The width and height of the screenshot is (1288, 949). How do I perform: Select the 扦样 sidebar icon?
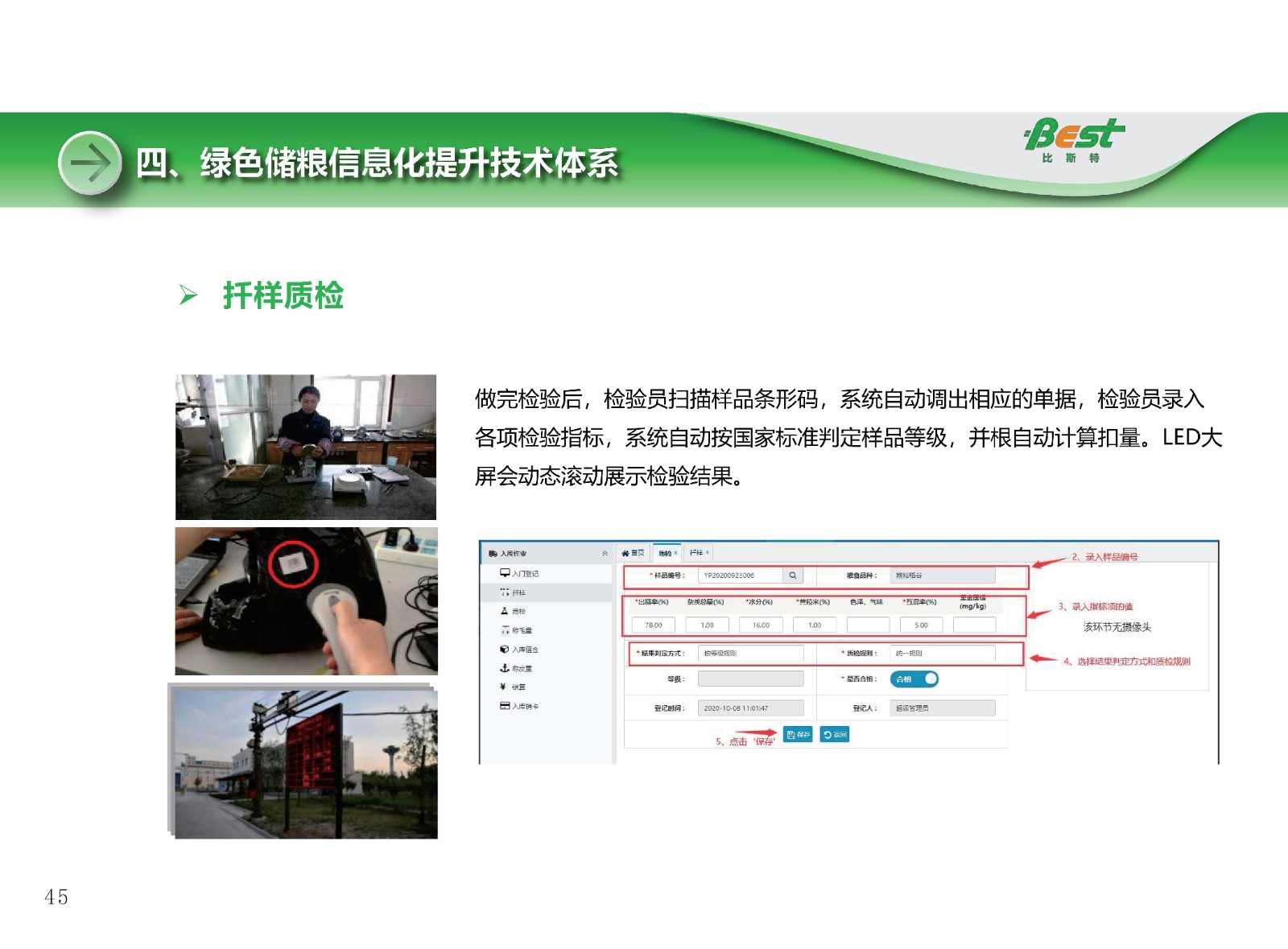click(505, 592)
